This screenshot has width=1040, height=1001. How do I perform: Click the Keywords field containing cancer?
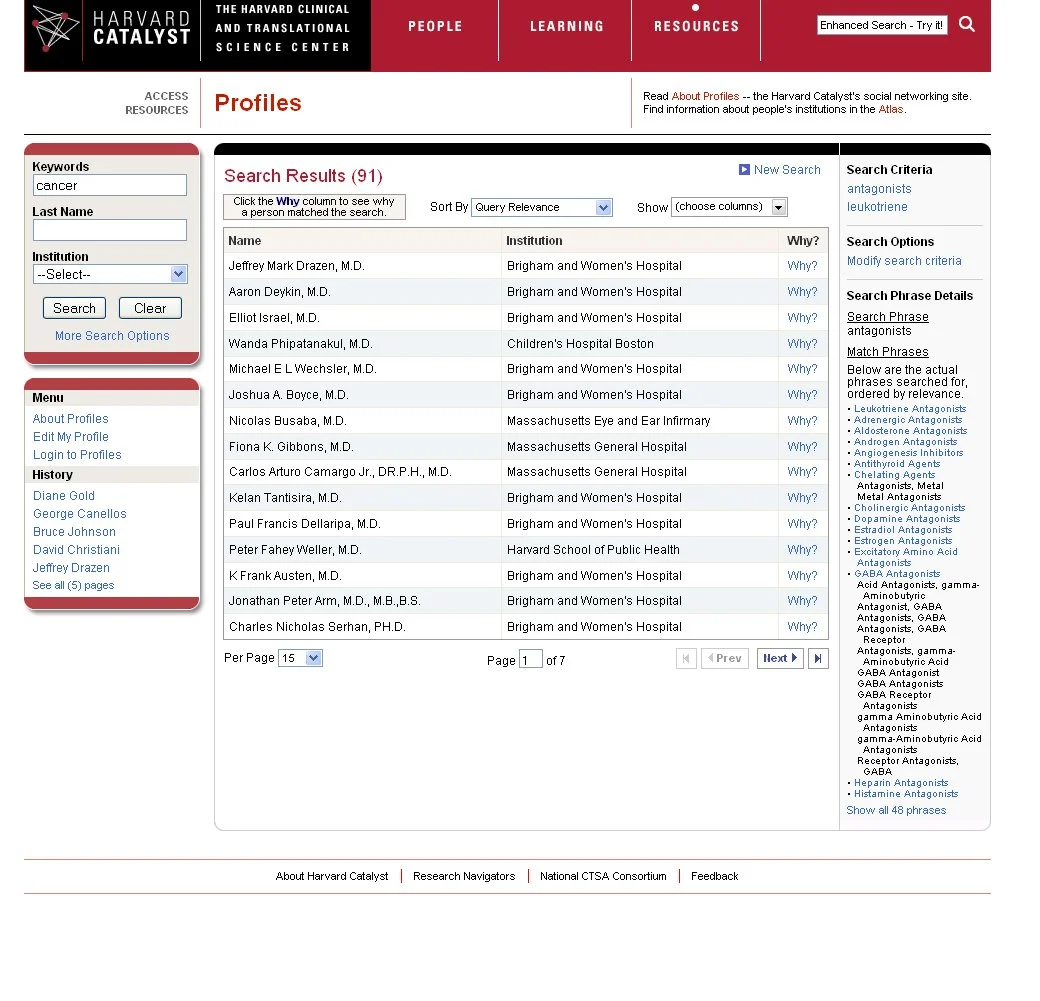[109, 186]
